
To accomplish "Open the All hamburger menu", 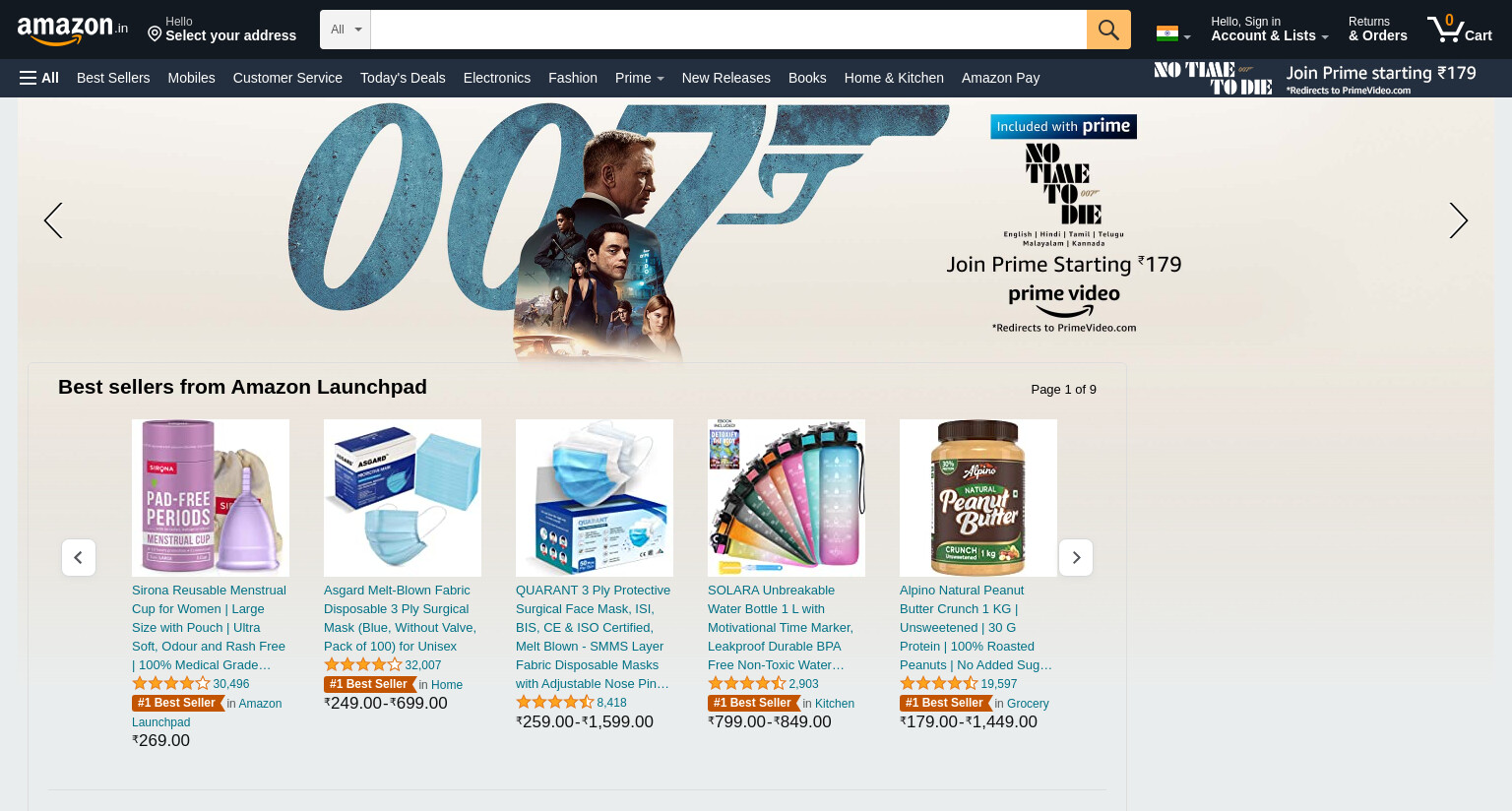I will [39, 78].
